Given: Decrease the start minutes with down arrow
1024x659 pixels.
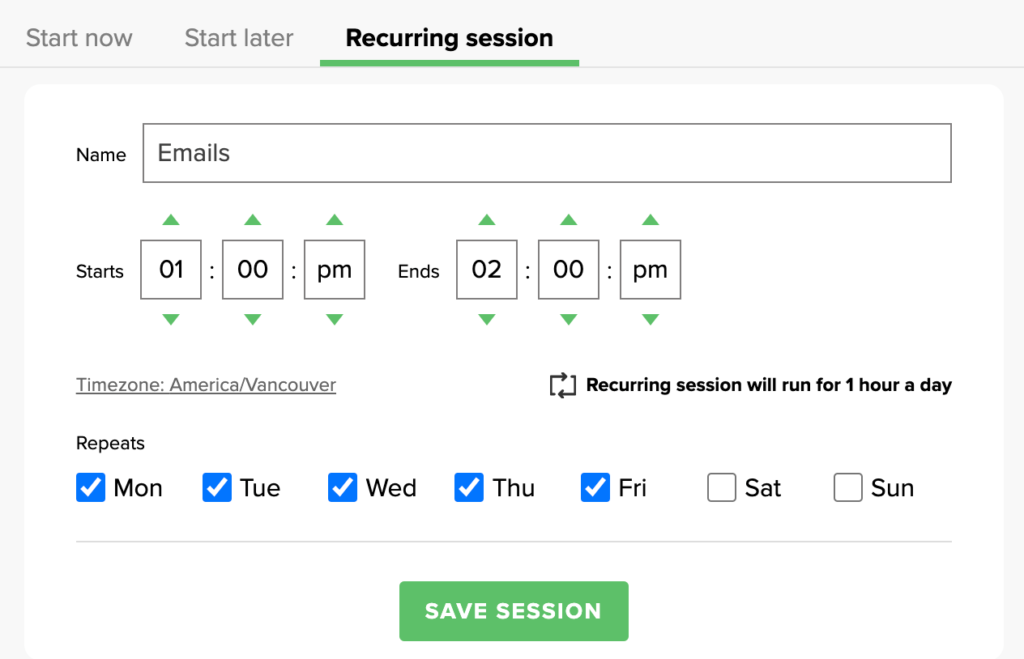Looking at the screenshot, I should (x=253, y=319).
